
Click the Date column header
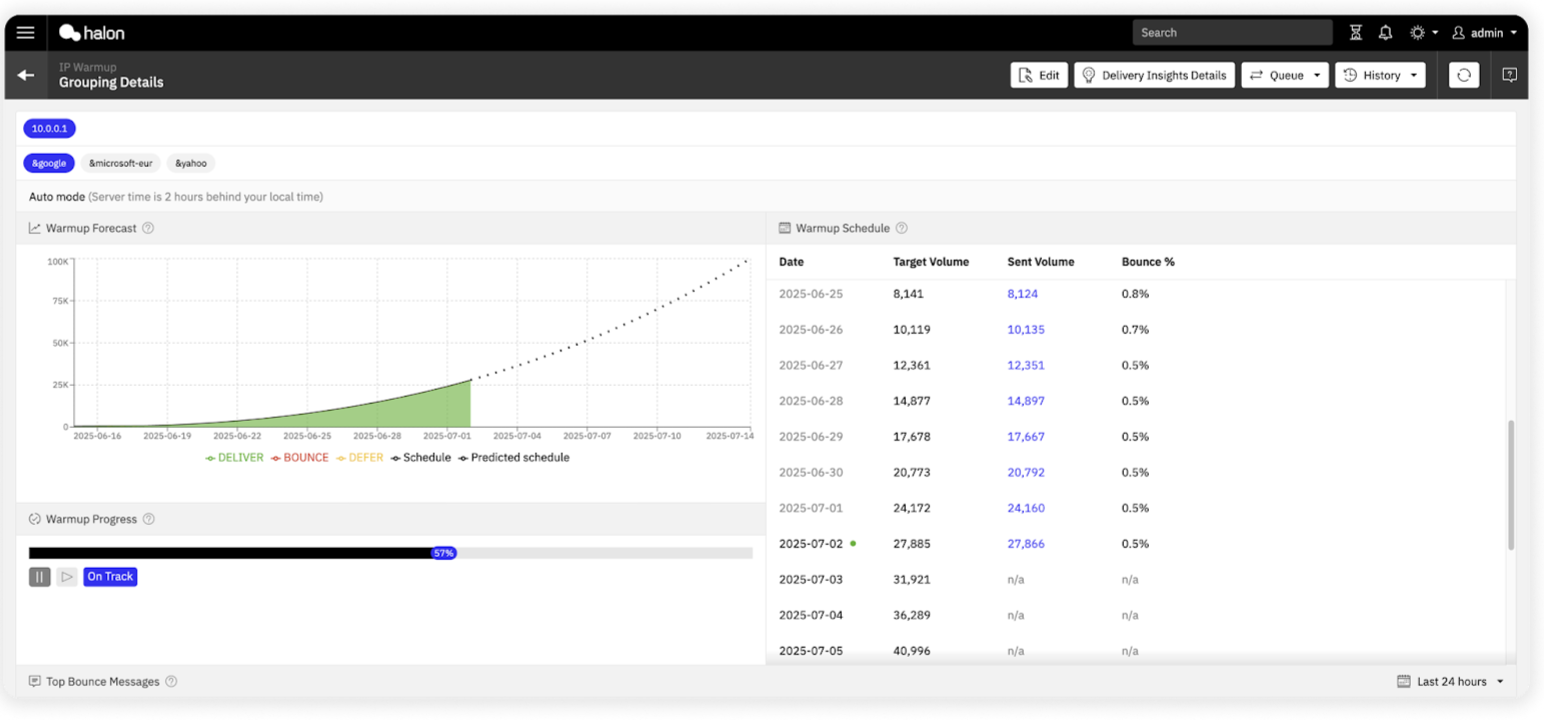click(791, 262)
